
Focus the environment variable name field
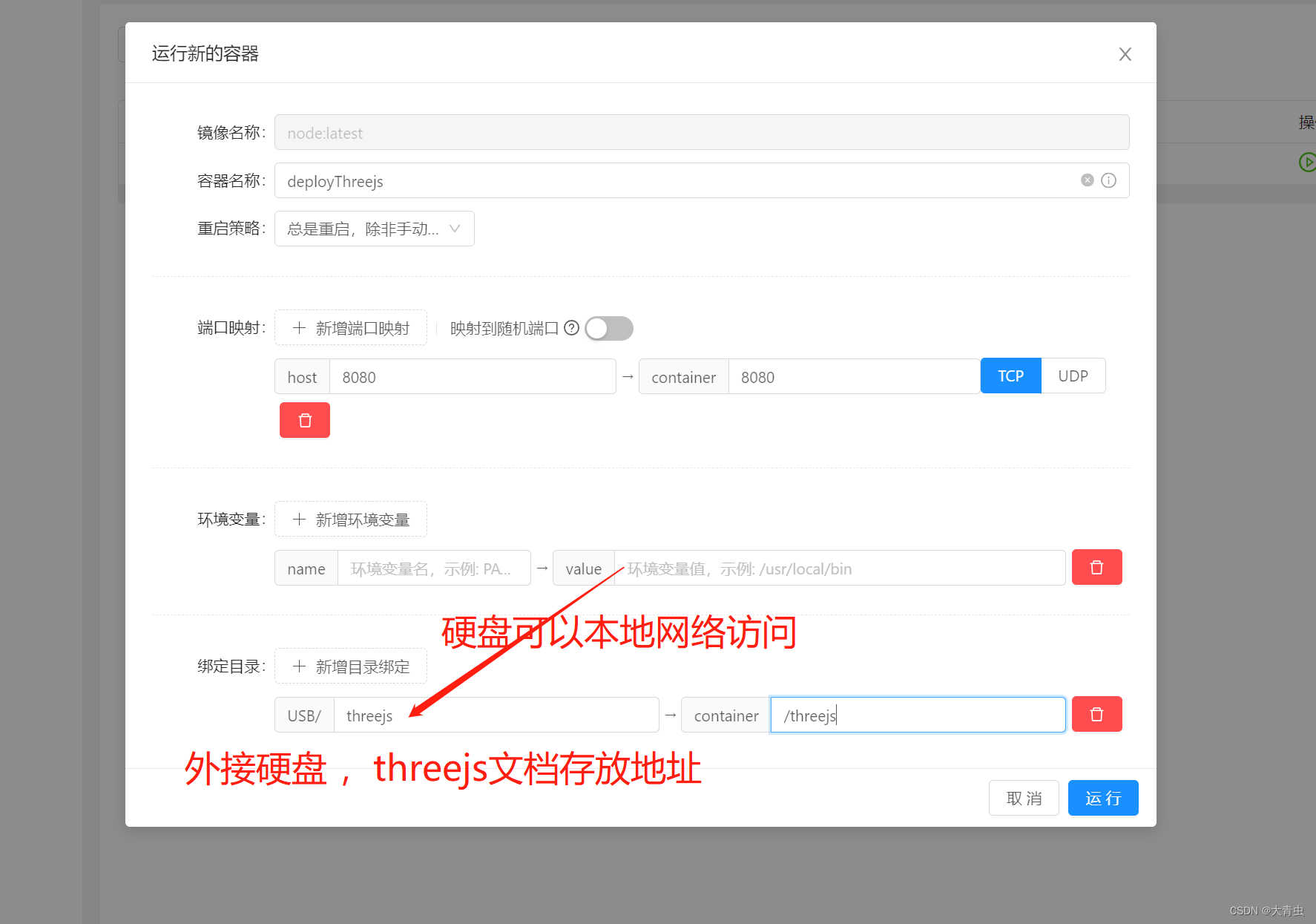point(434,569)
